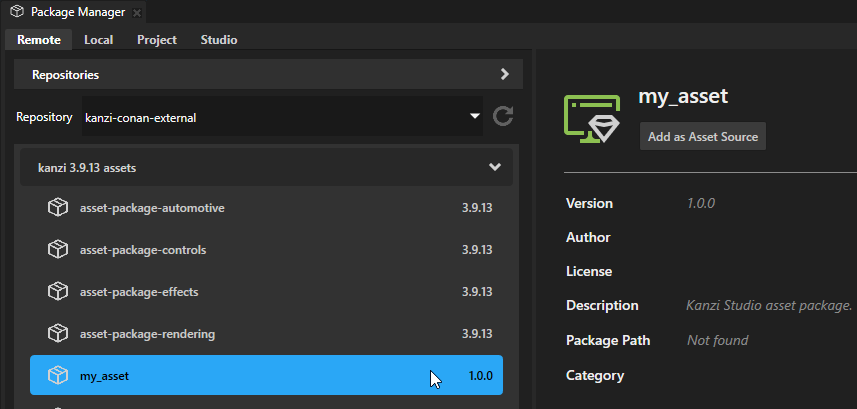The width and height of the screenshot is (857, 409).
Task: Select asset-package-rendering package name
Action: click(148, 334)
